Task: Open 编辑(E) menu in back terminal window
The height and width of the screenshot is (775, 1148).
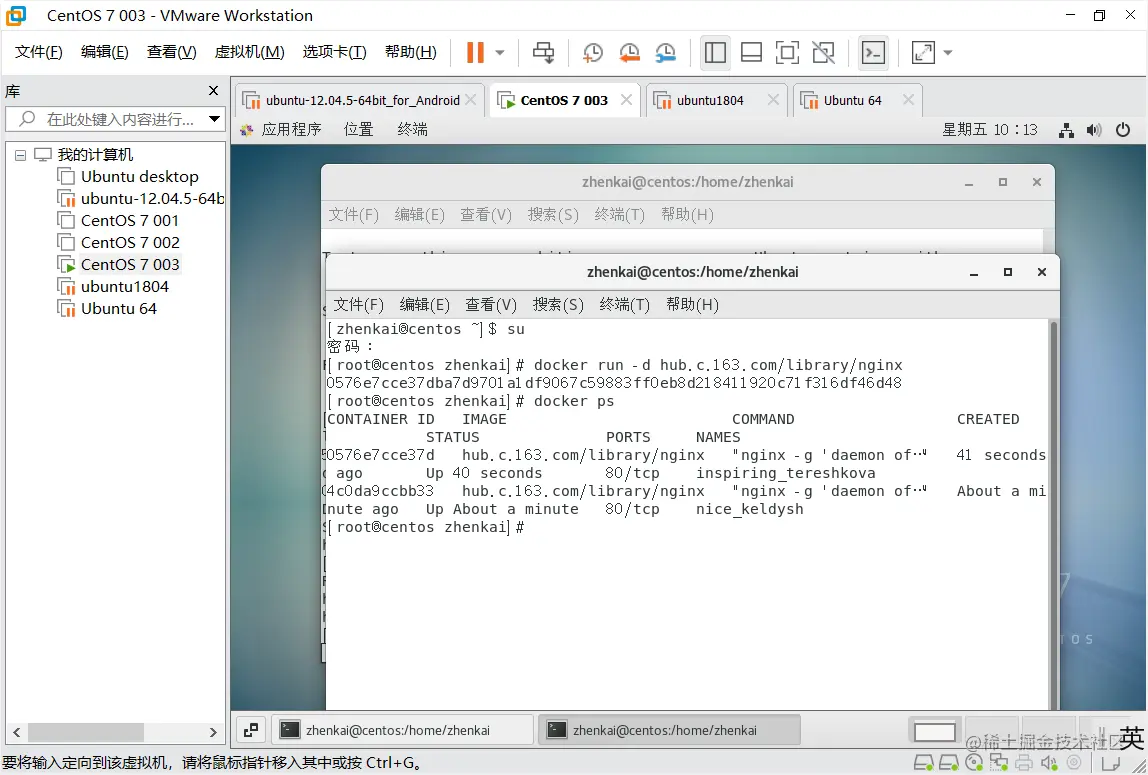Action: [x=419, y=214]
